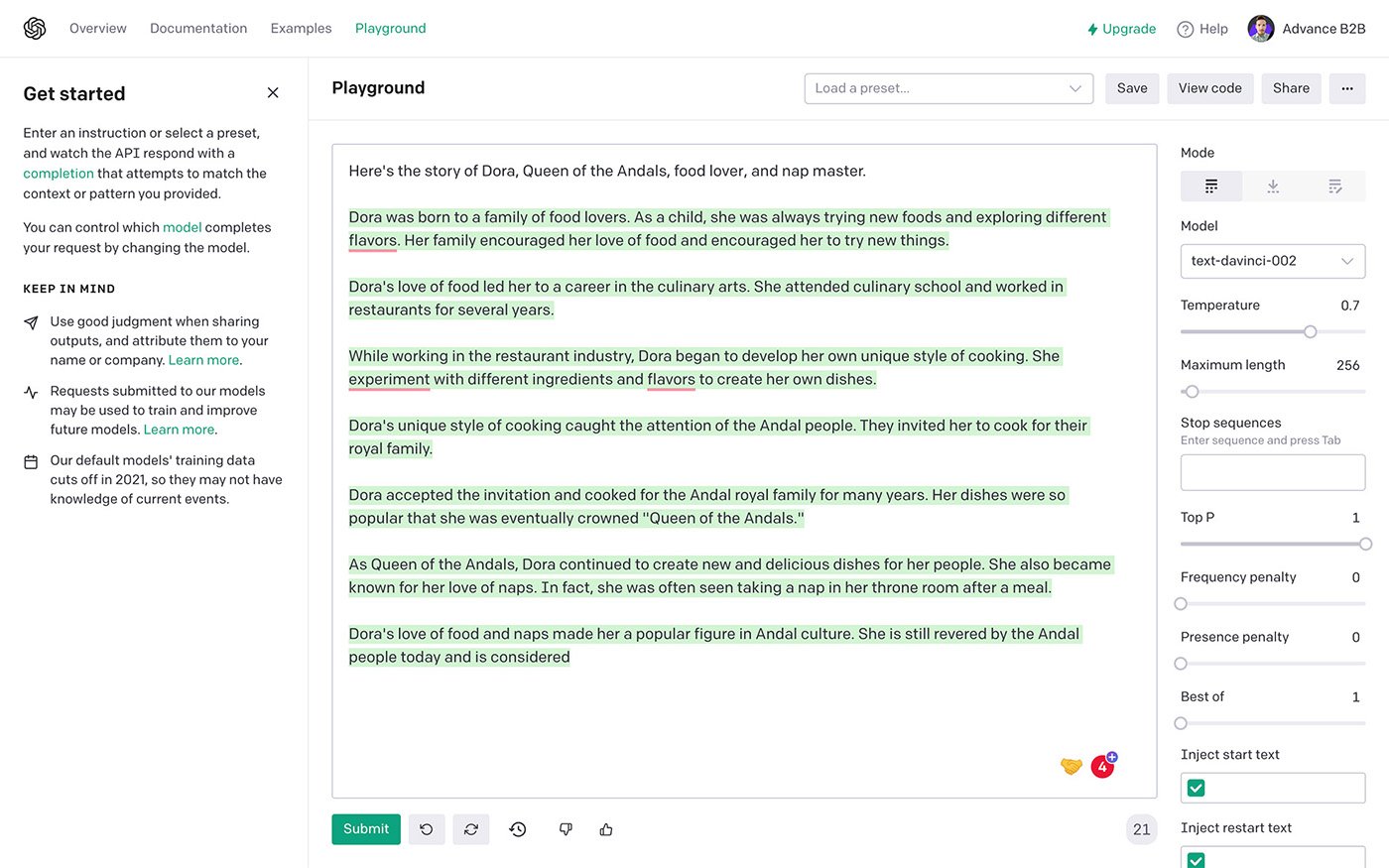The width and height of the screenshot is (1389, 868).
Task: Give thumbs up feedback
Action: coord(606,828)
